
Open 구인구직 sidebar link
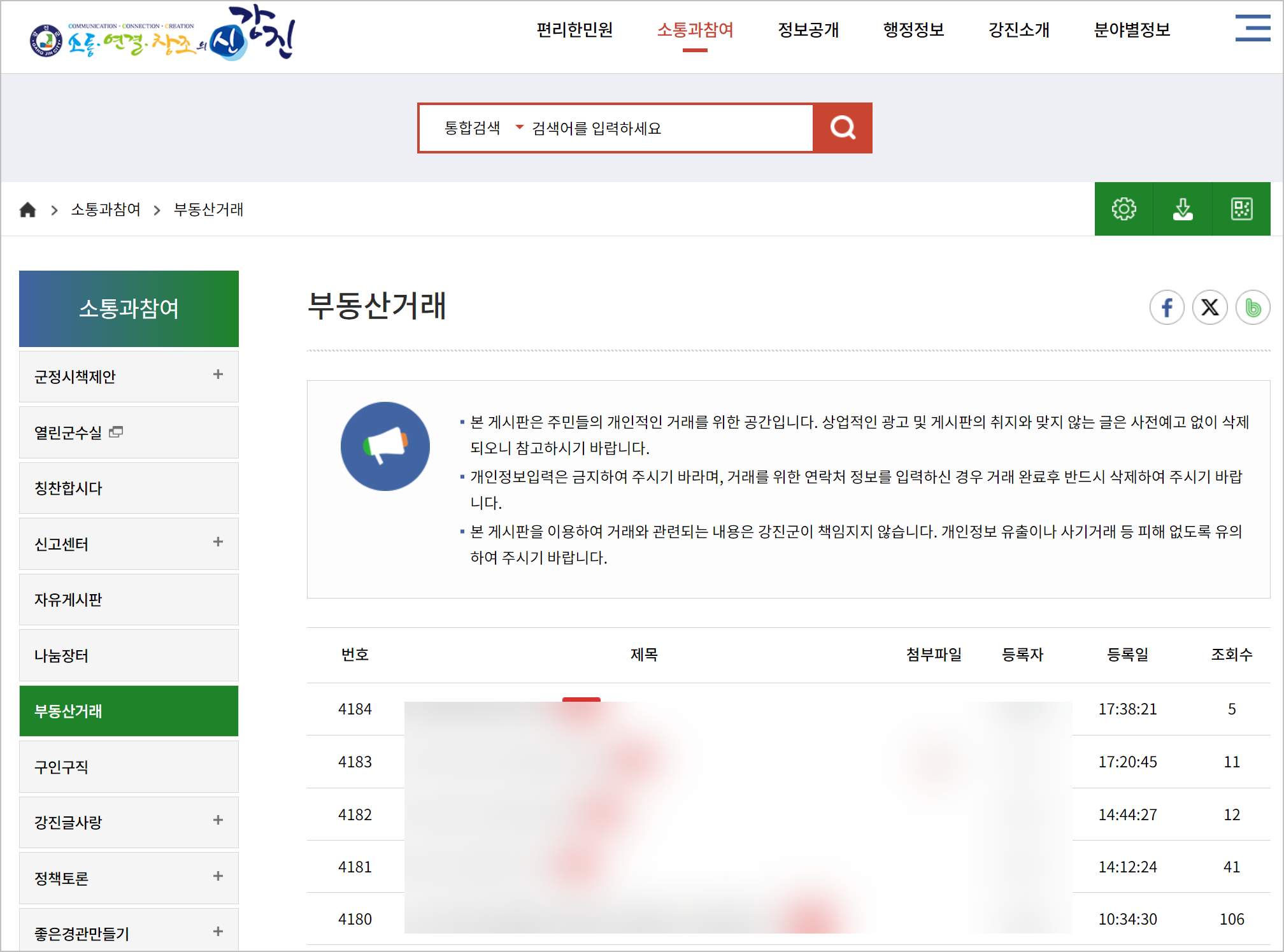61,767
